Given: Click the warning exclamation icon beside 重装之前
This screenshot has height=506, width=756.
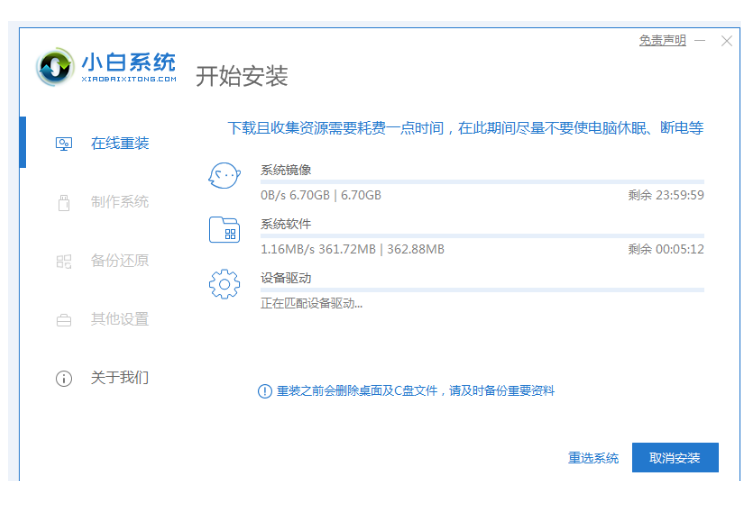Looking at the screenshot, I should [x=265, y=391].
